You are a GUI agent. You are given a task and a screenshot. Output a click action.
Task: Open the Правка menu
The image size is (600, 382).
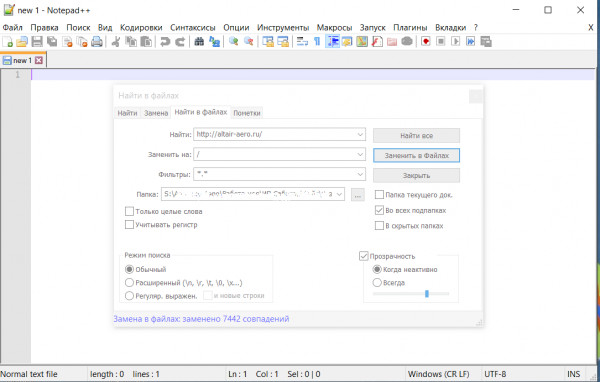(x=44, y=28)
